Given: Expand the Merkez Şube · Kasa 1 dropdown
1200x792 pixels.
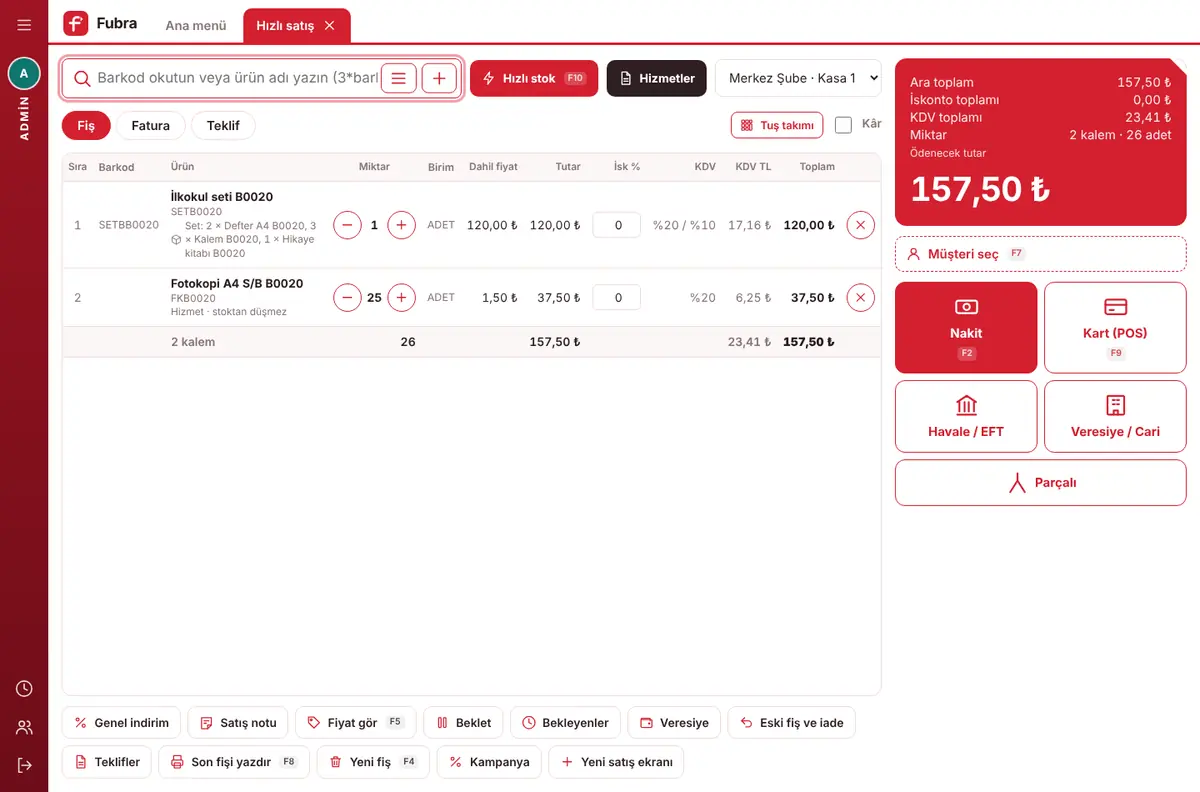Looking at the screenshot, I should 798,78.
